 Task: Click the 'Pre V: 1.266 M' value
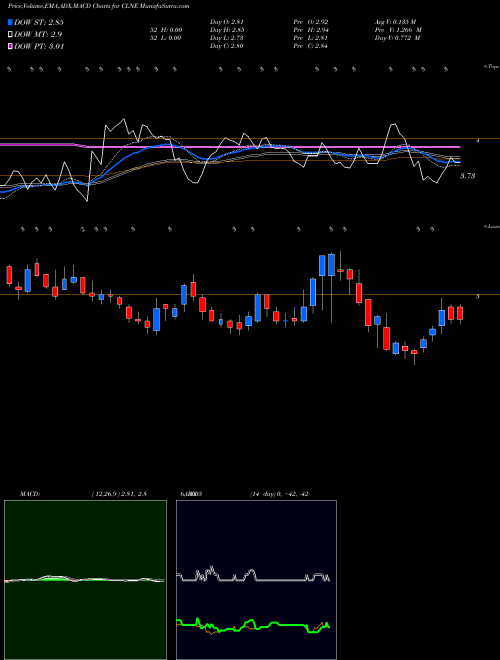pyautogui.click(x=398, y=30)
